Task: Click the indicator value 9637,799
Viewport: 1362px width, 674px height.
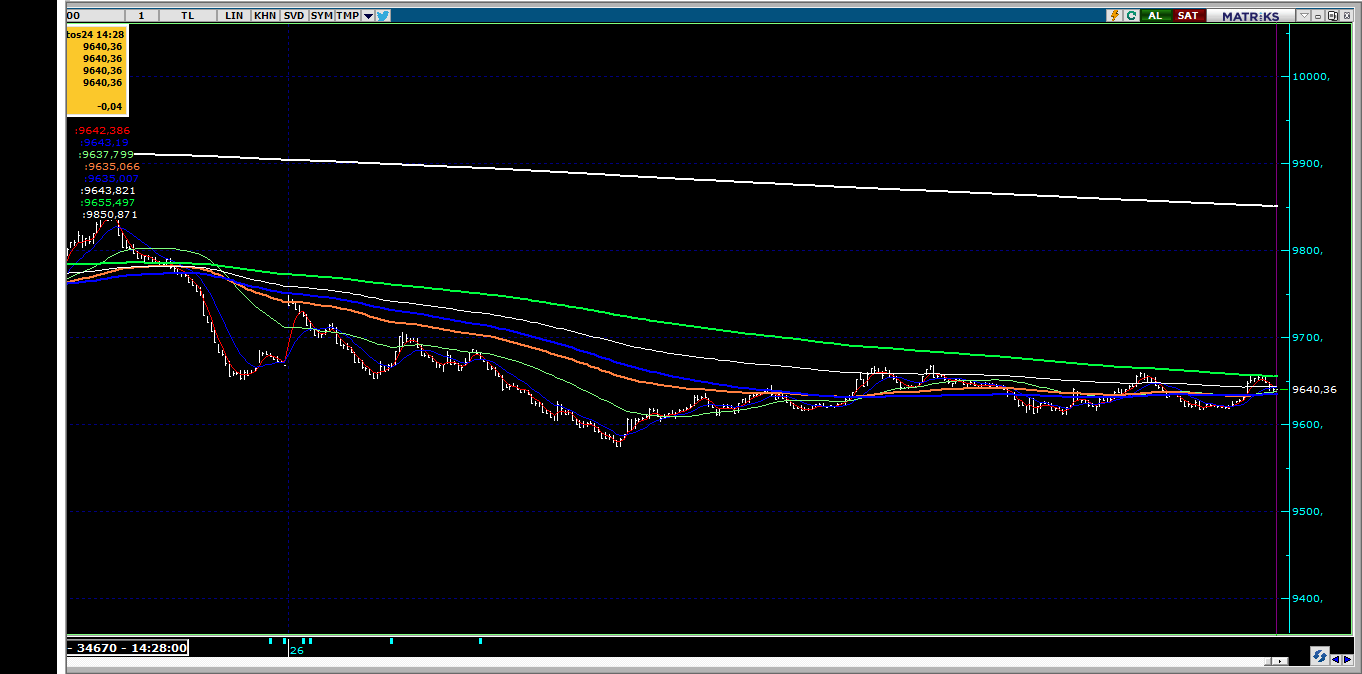Action: click(x=106, y=155)
